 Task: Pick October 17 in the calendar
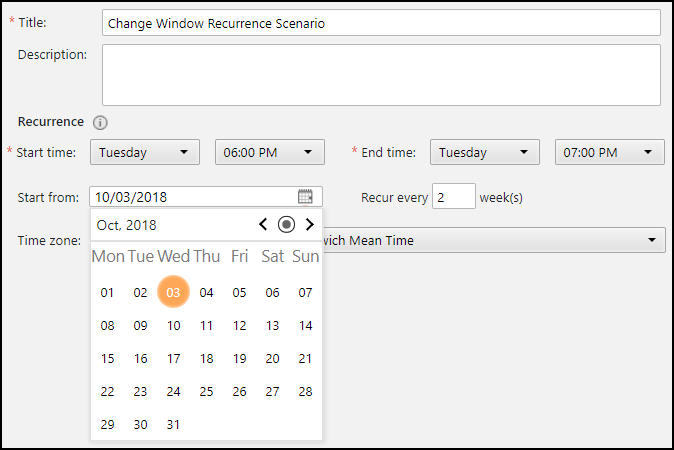click(174, 359)
